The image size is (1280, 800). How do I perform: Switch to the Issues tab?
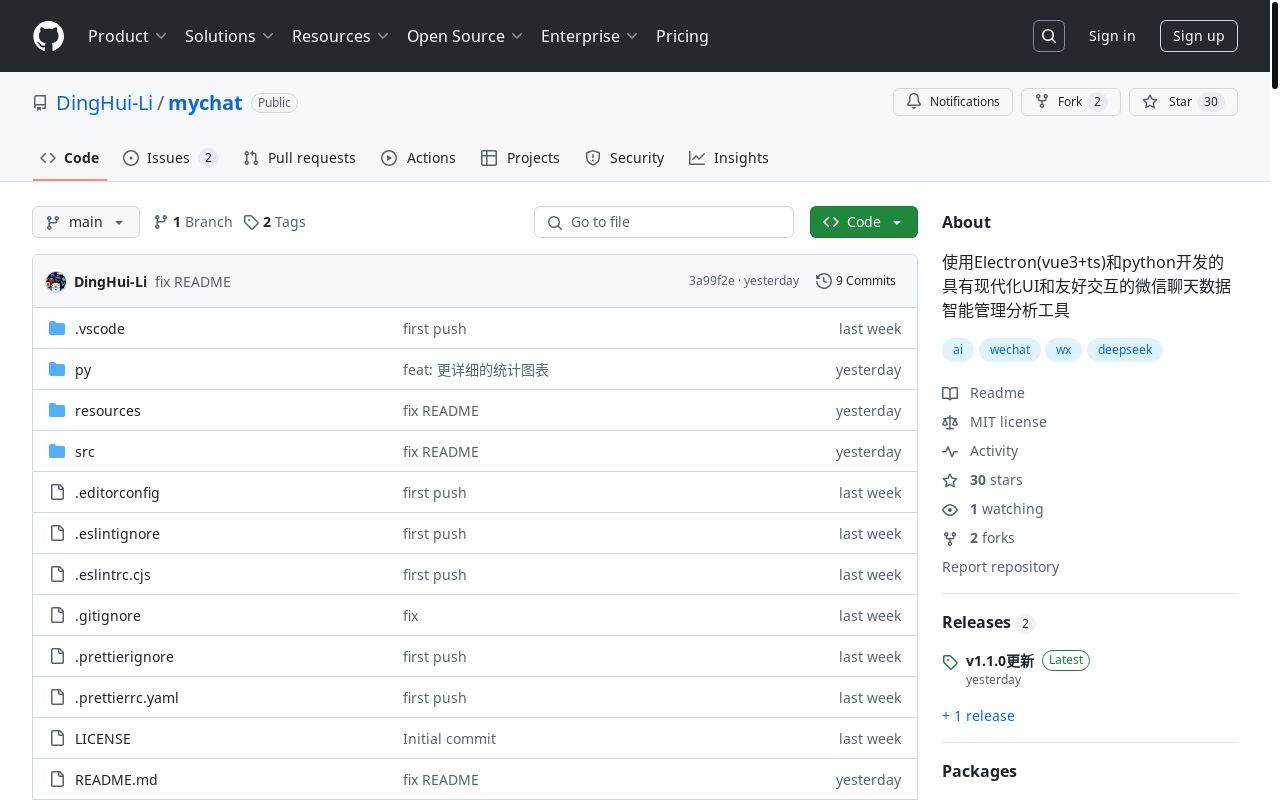click(169, 158)
